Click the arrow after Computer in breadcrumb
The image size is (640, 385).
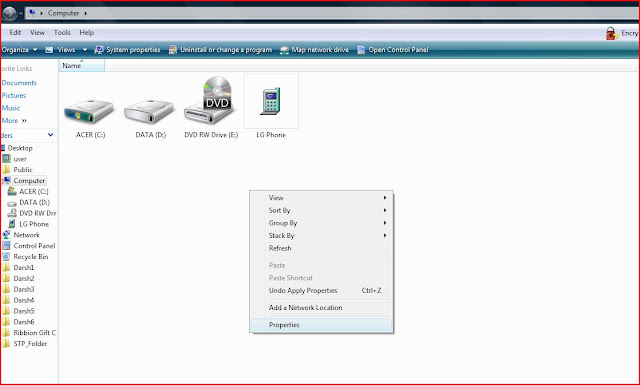[86, 13]
